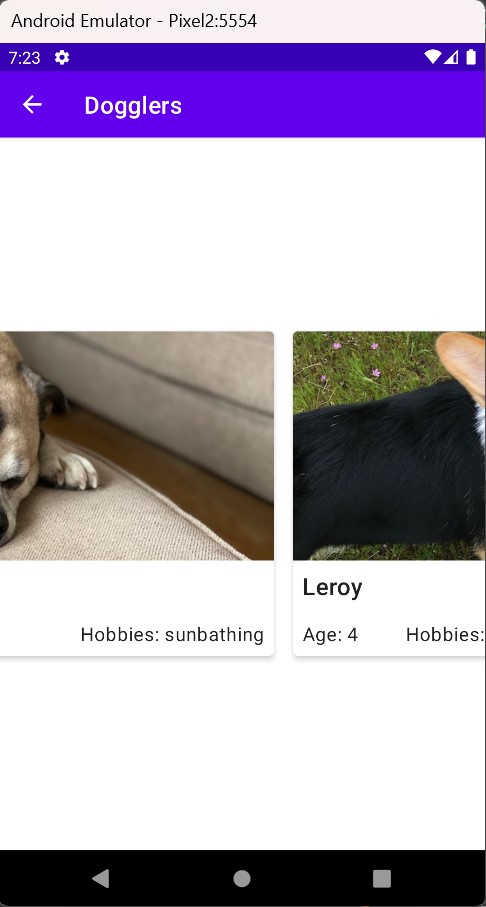The width and height of the screenshot is (486, 907).
Task: Tap the Wi-Fi status icon
Action: [432, 57]
